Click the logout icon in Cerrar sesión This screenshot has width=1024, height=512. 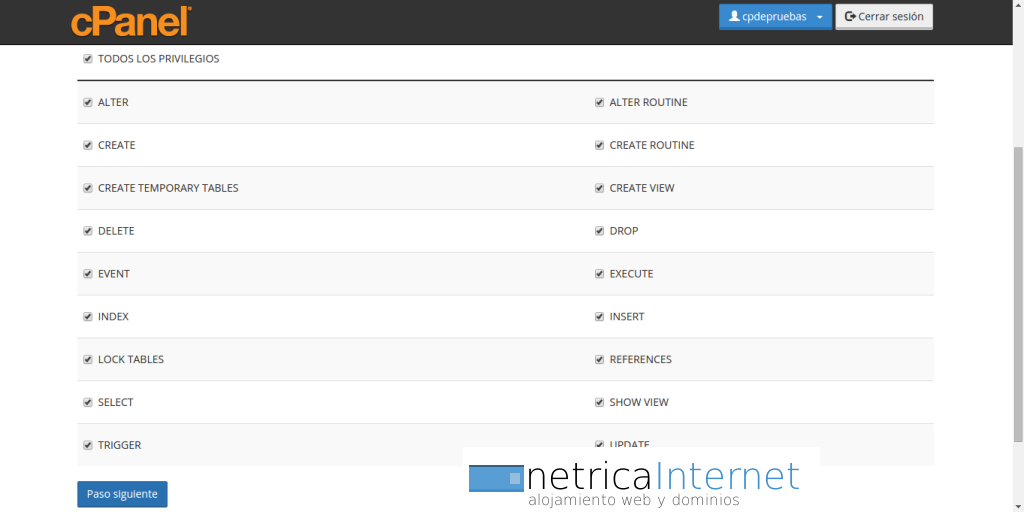click(x=850, y=16)
